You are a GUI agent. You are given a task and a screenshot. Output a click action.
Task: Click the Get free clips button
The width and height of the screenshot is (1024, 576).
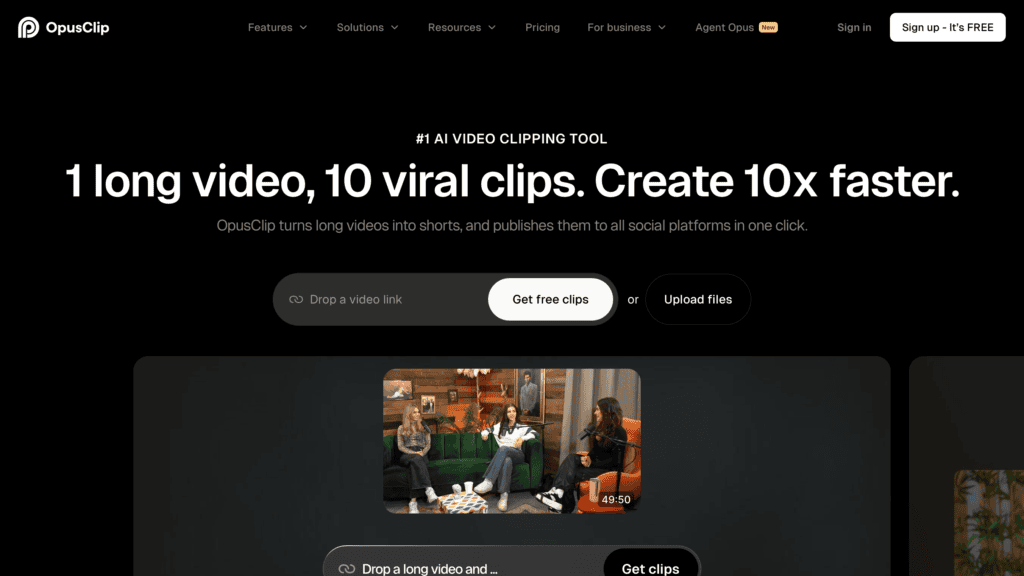[x=550, y=299]
